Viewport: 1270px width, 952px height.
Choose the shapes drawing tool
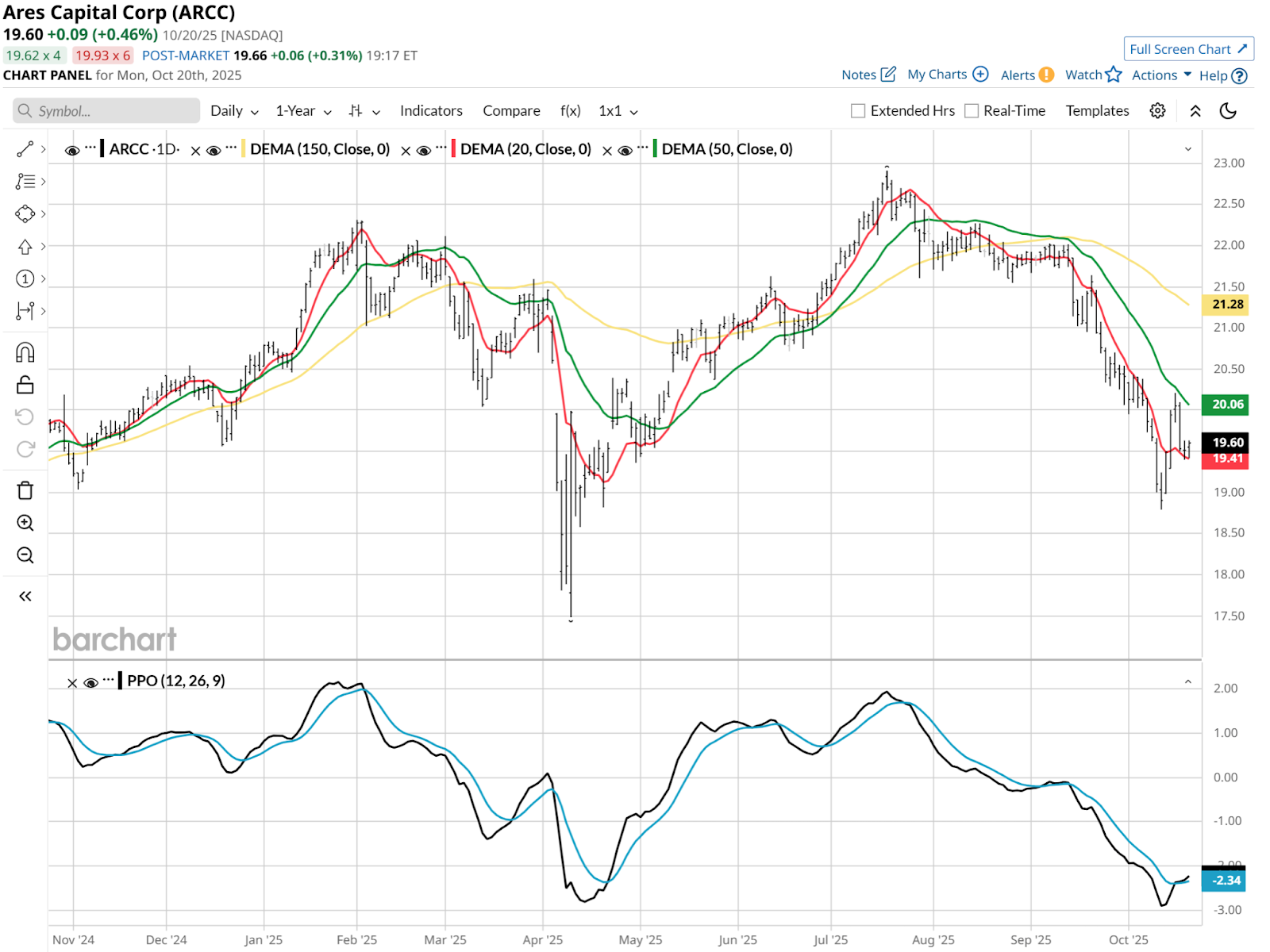click(x=25, y=214)
